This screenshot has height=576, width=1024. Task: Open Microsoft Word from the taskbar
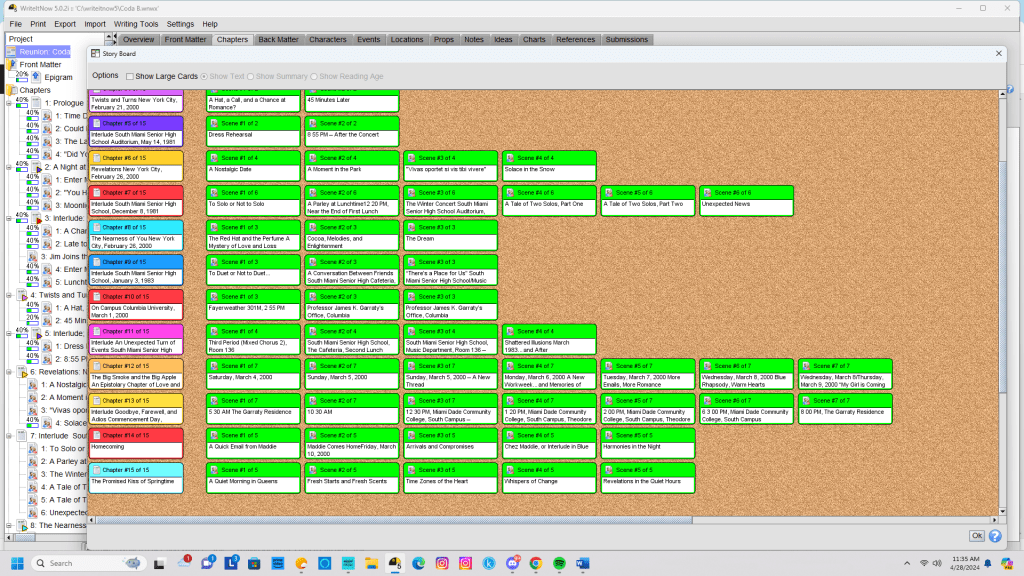(x=582, y=563)
